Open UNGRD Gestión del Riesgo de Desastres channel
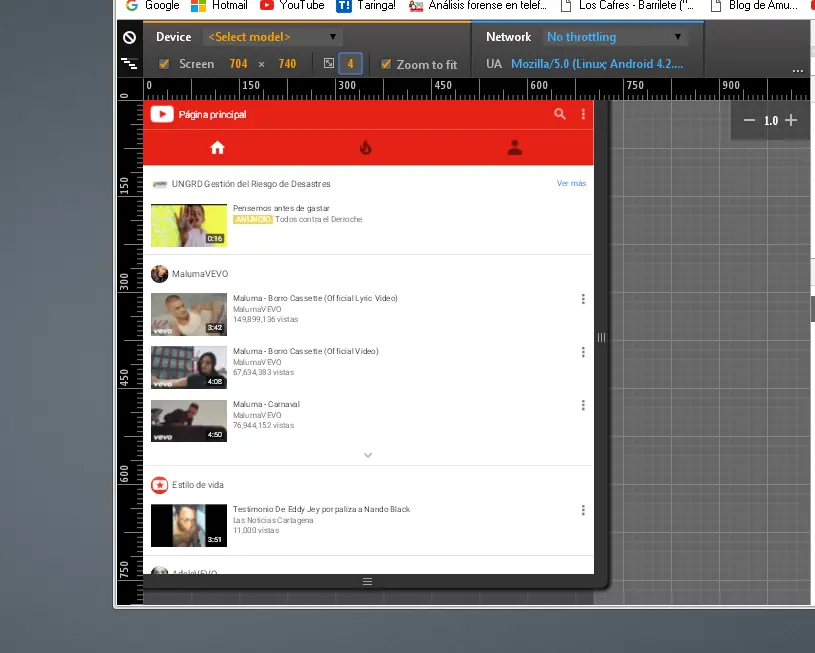815x653 pixels. click(251, 184)
